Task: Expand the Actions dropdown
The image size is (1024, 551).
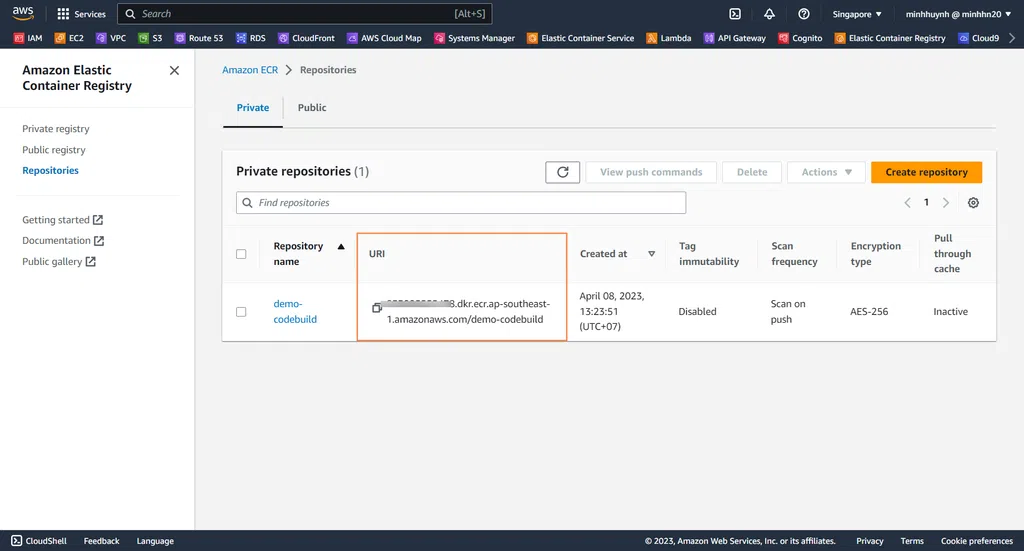Action: (826, 172)
